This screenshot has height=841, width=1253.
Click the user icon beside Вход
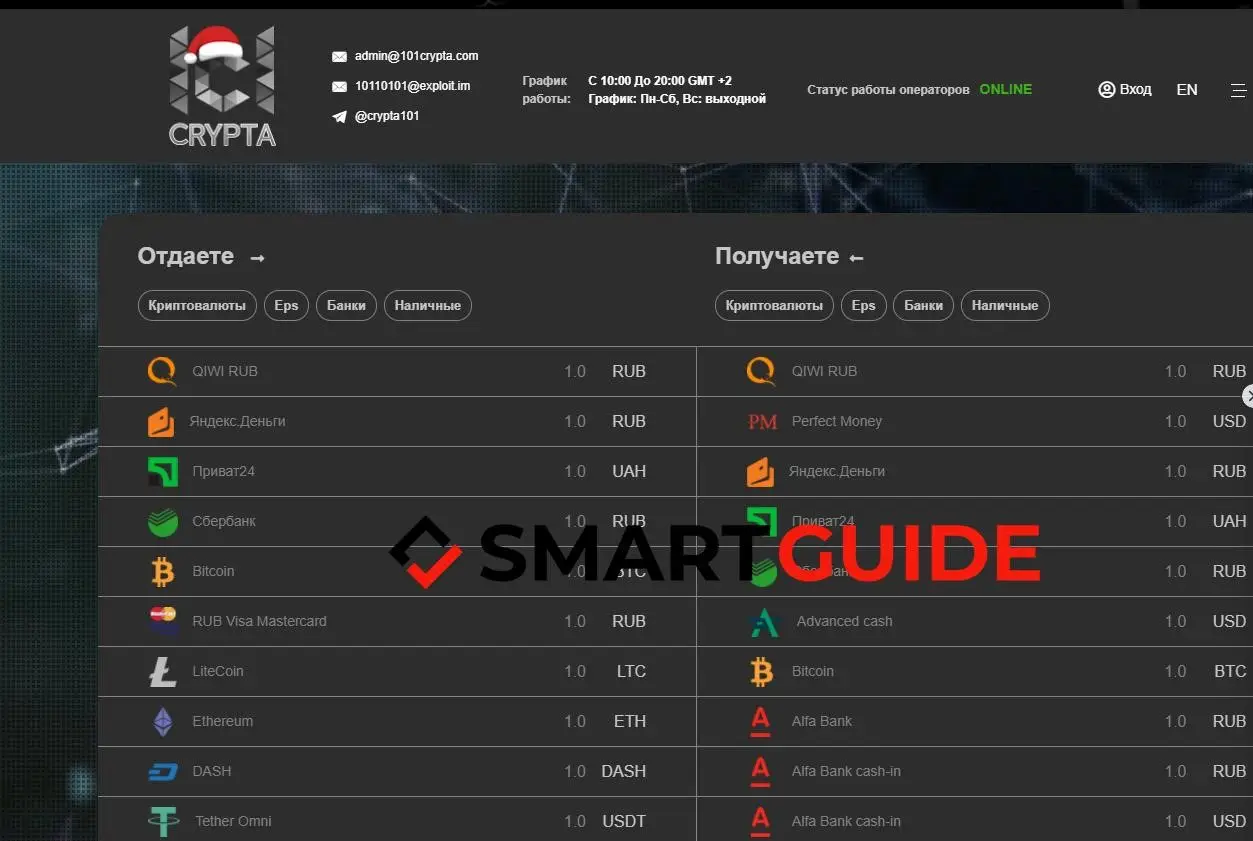(1106, 89)
